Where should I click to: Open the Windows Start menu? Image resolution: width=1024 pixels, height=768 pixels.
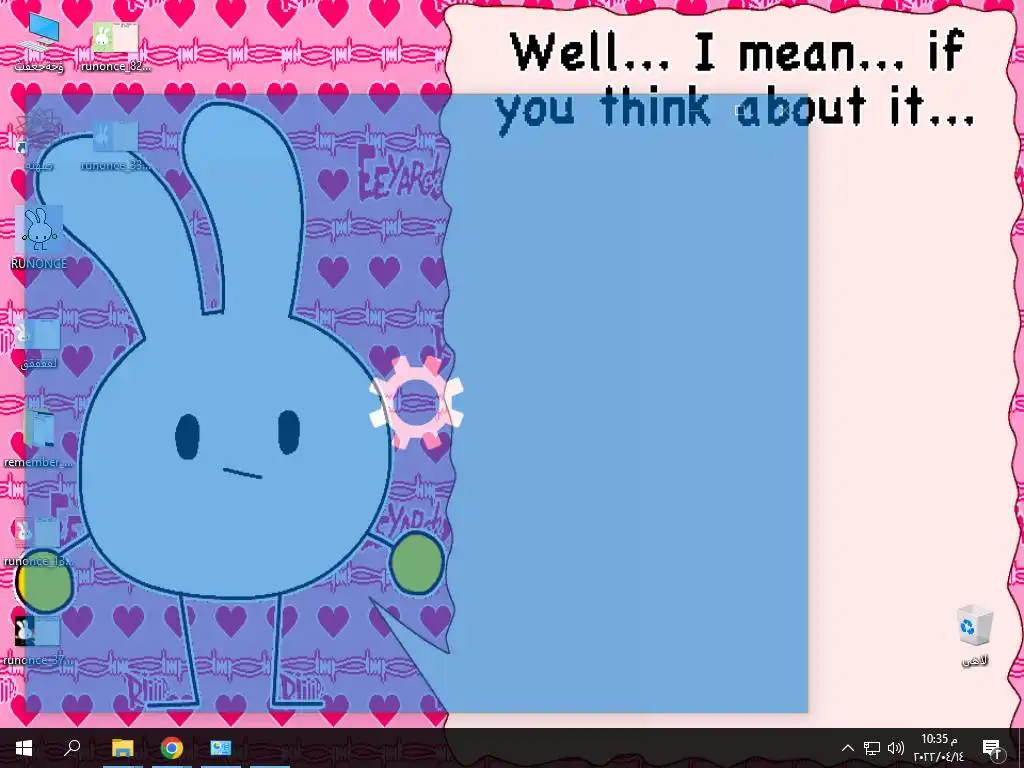tap(24, 748)
